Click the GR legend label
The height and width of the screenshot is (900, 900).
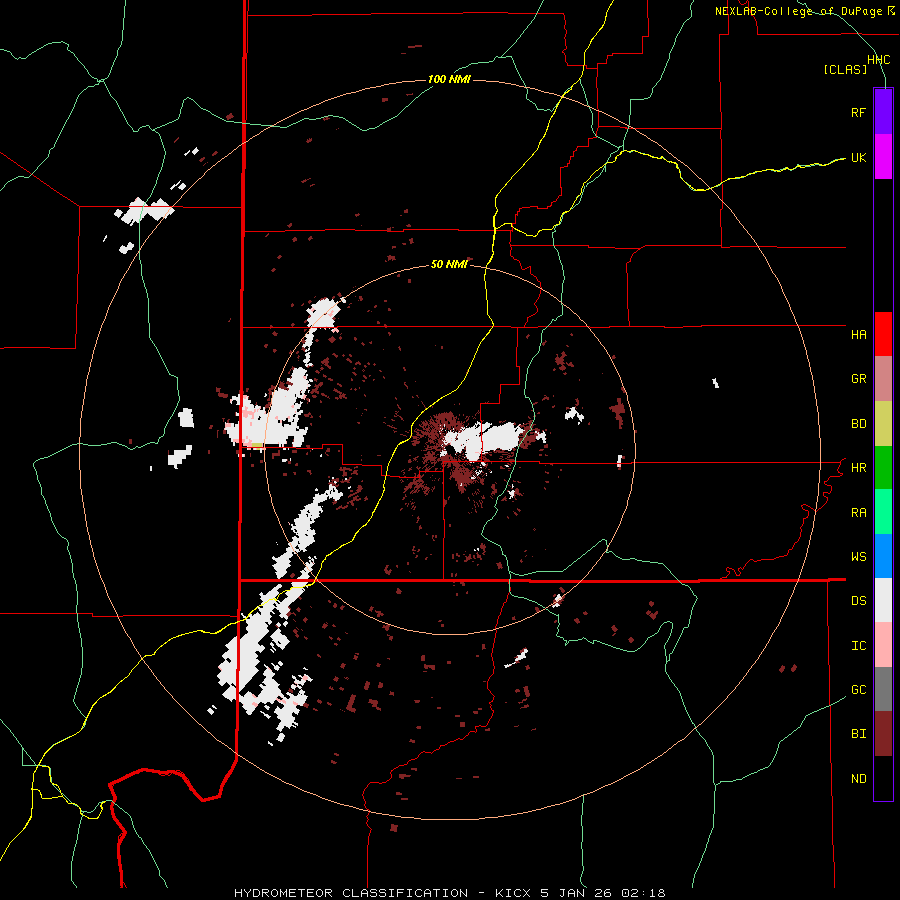858,379
